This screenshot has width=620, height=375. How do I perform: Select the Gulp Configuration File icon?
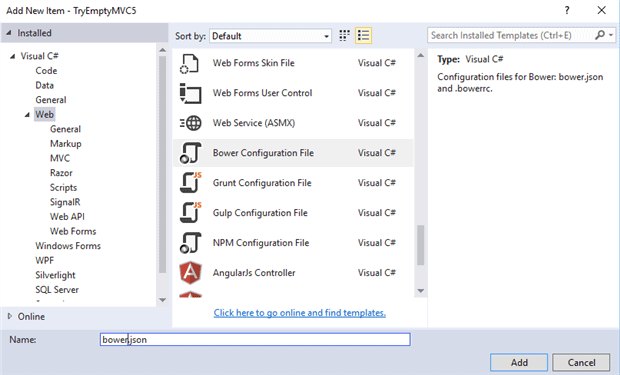click(191, 213)
